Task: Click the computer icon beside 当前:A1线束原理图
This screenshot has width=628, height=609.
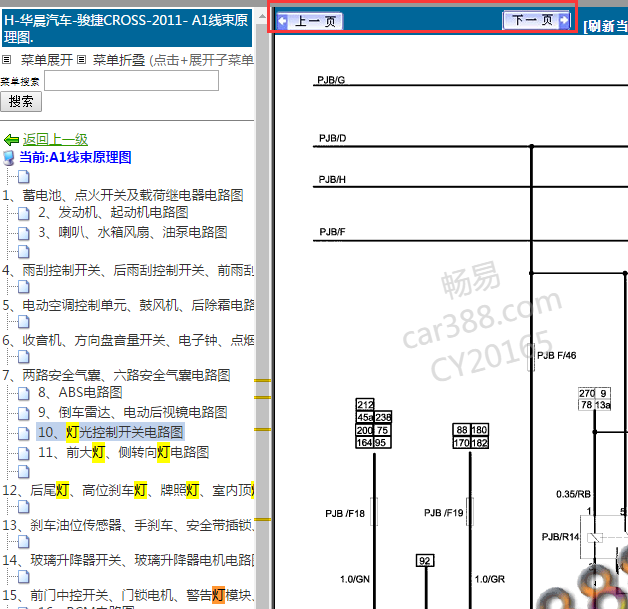Action: [9, 157]
